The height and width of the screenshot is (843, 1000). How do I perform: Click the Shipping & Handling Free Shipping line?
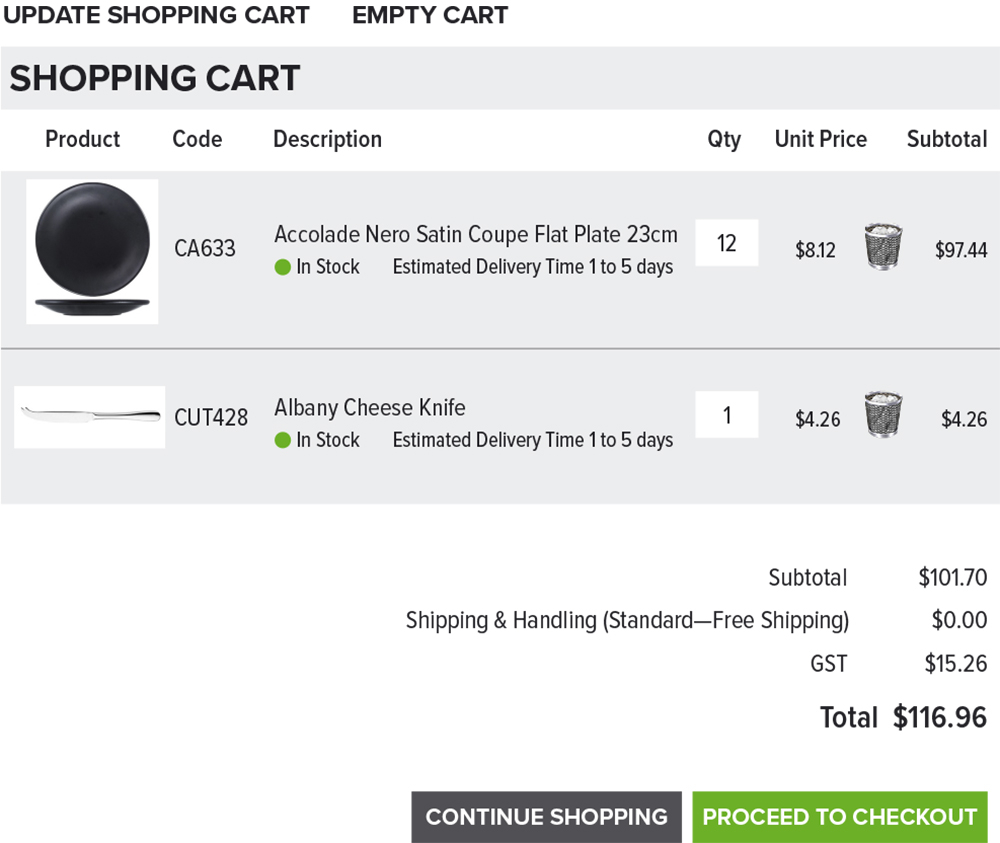point(628,620)
